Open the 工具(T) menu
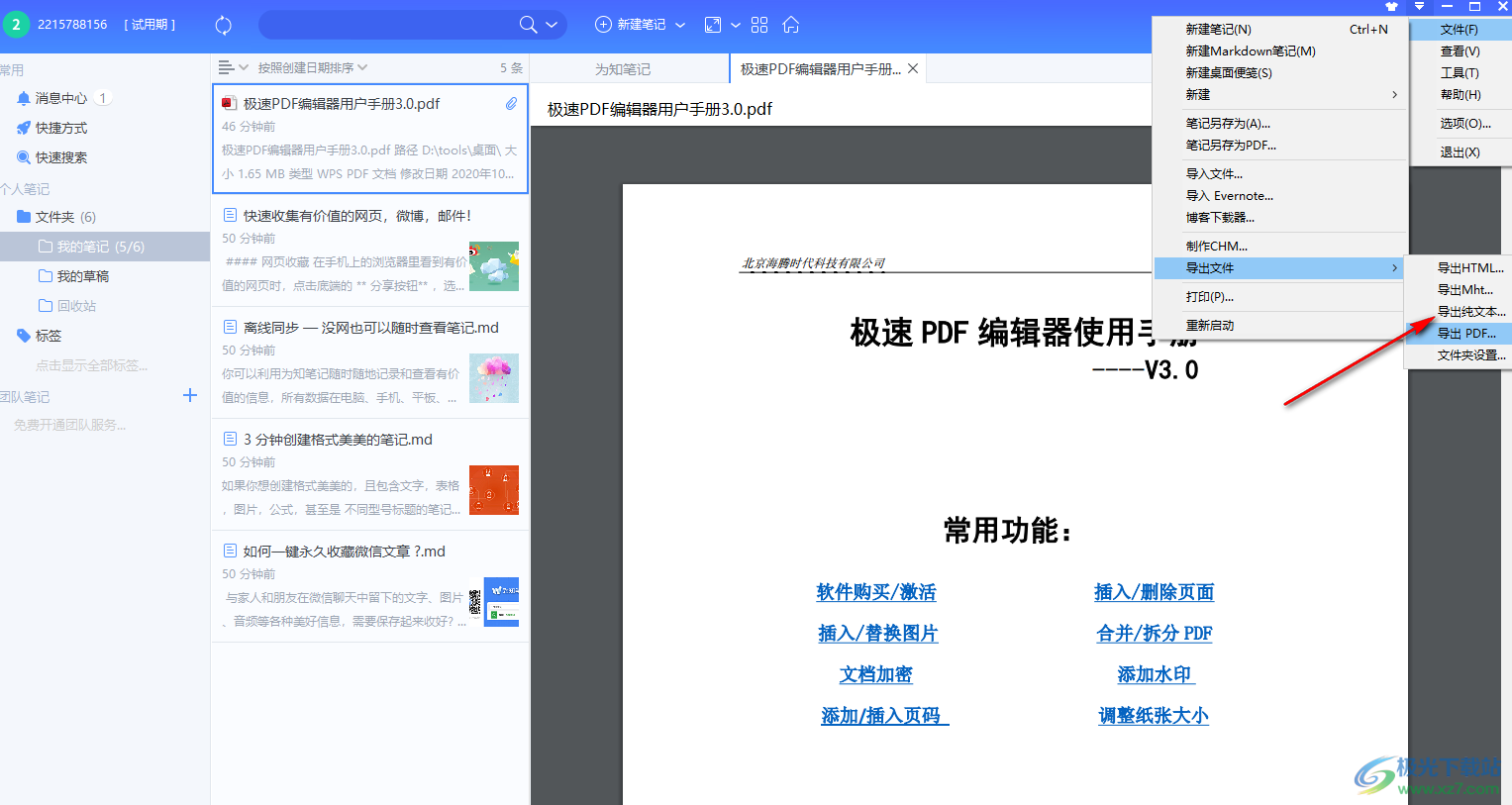 coord(1462,73)
